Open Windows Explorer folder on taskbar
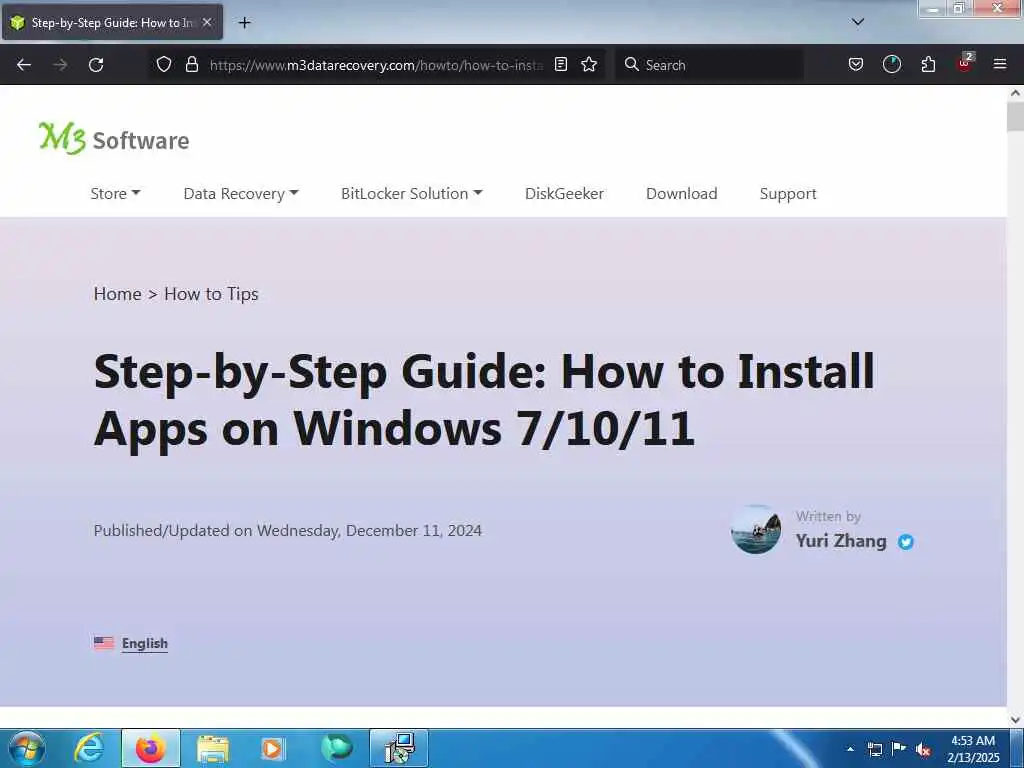The image size is (1024, 768). pyautogui.click(x=212, y=749)
